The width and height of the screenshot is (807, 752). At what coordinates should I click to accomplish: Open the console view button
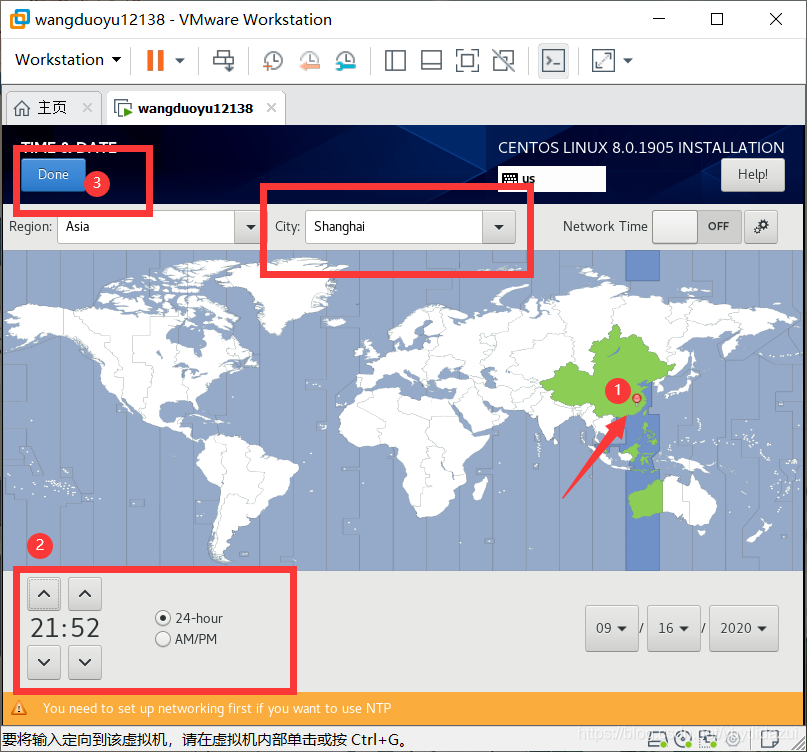pos(553,61)
